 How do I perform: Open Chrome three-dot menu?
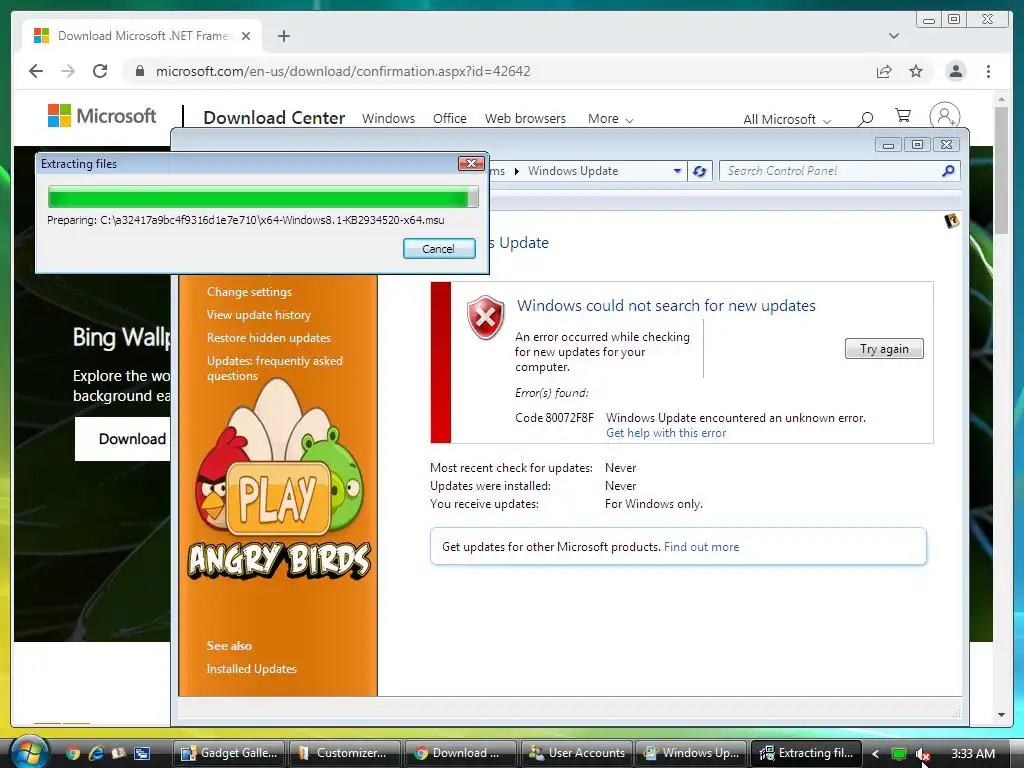[988, 71]
